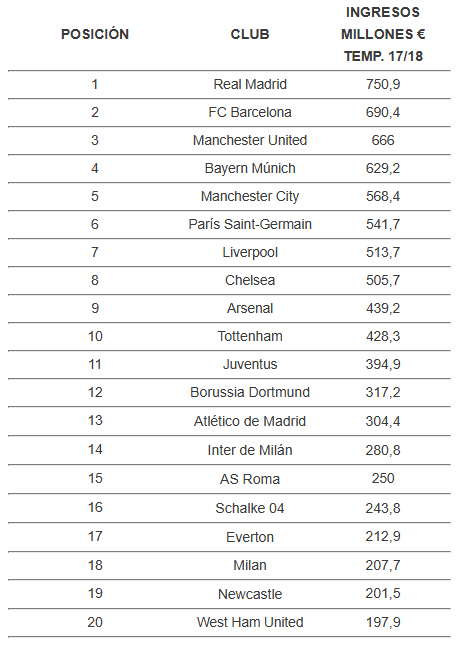Select the Manchester United row name
Image resolution: width=458 pixels, height=647 pixels.
250,140
